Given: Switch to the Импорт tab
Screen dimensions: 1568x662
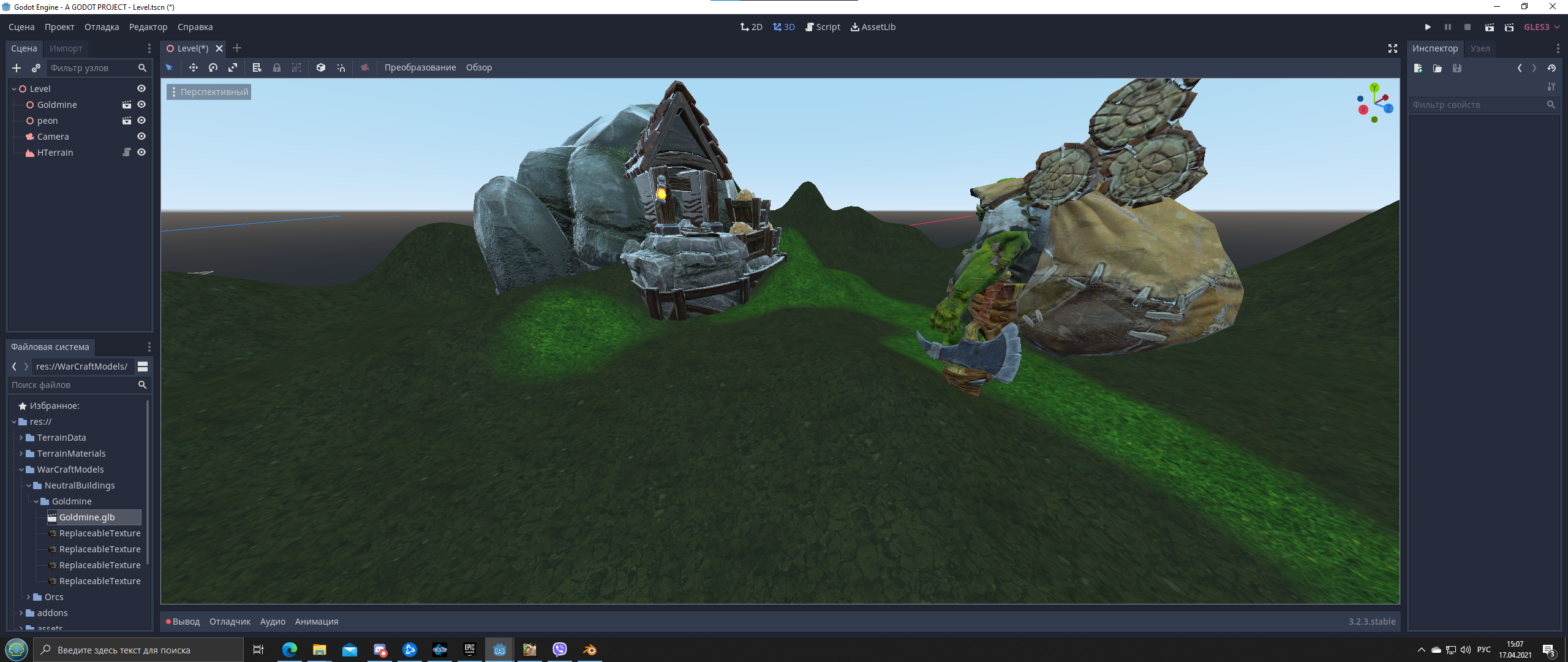Looking at the screenshot, I should coord(66,48).
